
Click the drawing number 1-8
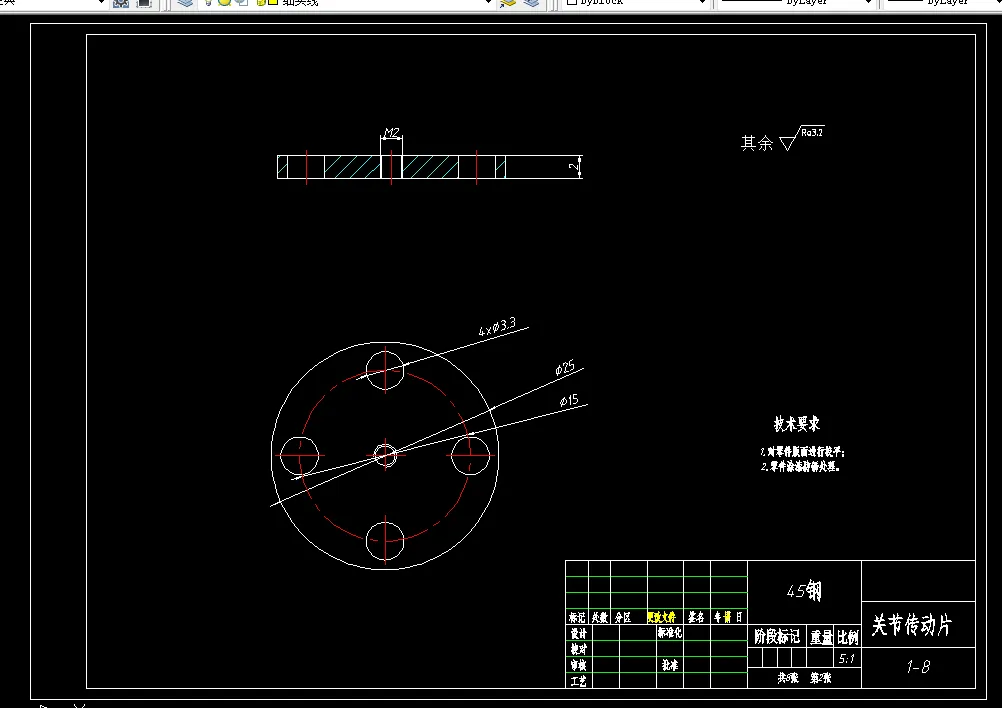pyautogui.click(x=918, y=667)
